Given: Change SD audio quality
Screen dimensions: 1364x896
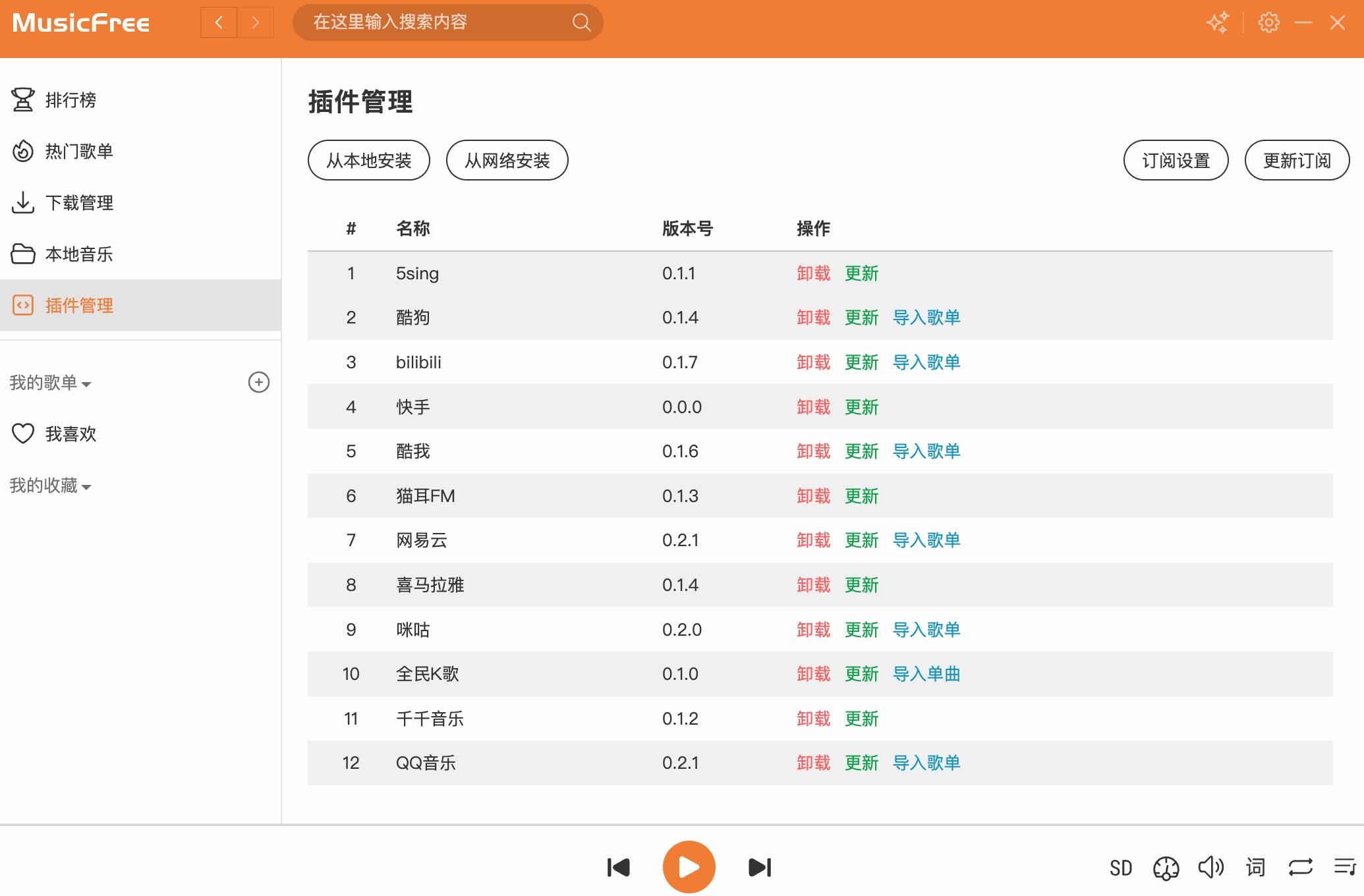Looking at the screenshot, I should [x=1121, y=868].
